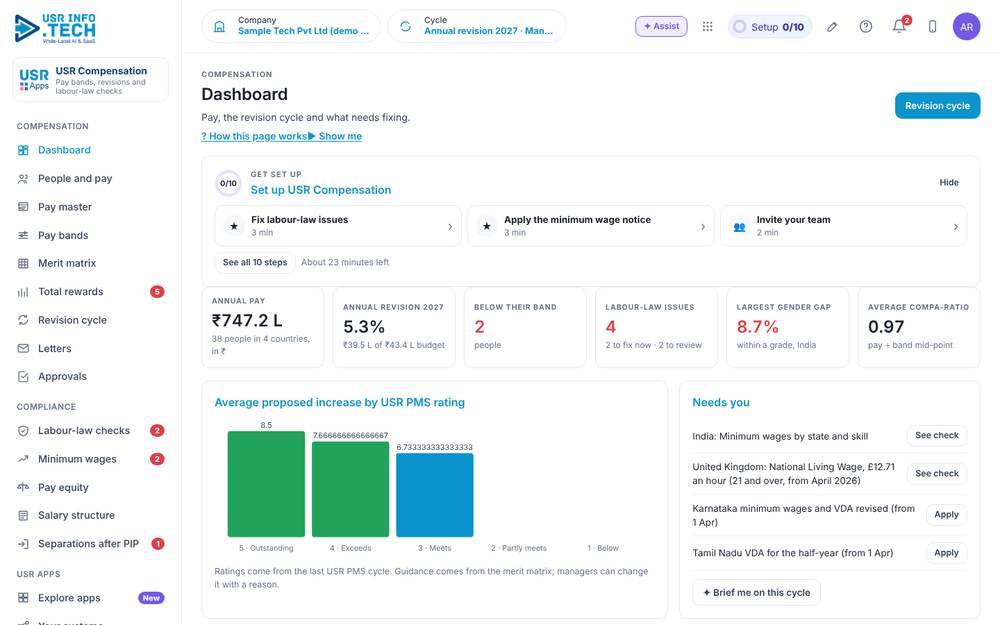1000x625 pixels.
Task: Open Revision cycle in sidebar
Action: [91, 320]
